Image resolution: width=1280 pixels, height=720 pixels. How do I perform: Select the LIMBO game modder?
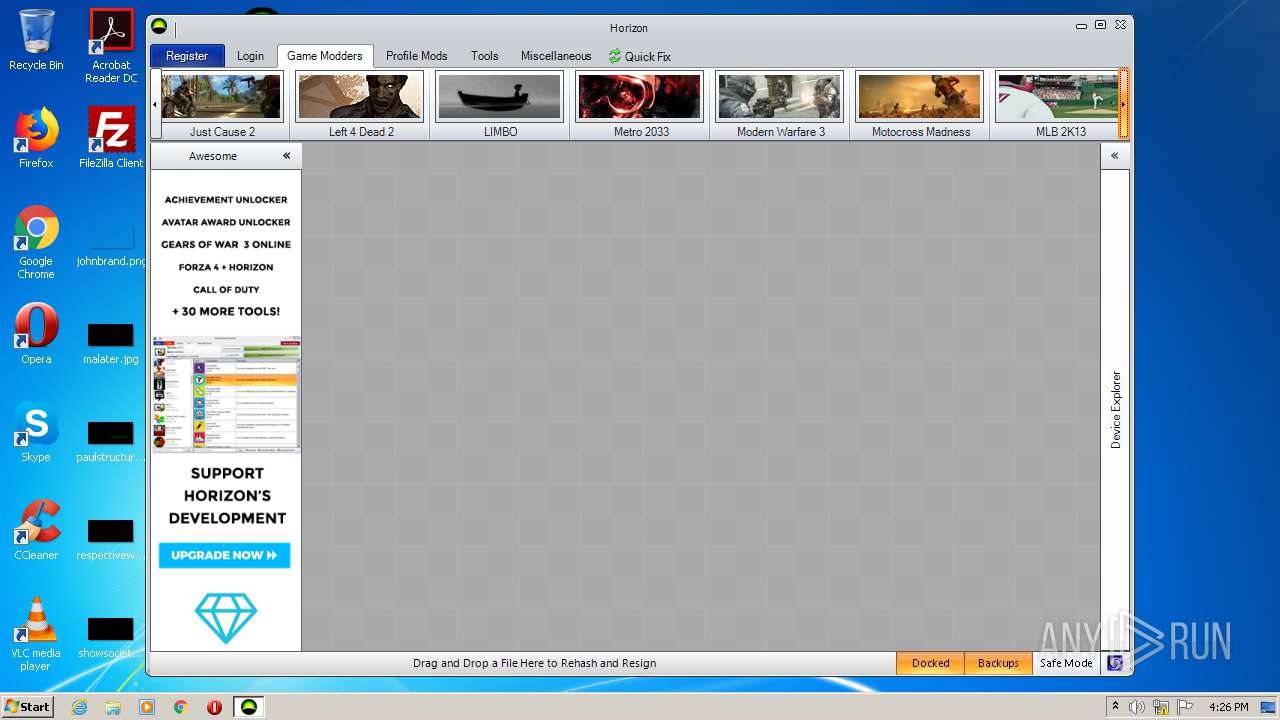(x=500, y=105)
